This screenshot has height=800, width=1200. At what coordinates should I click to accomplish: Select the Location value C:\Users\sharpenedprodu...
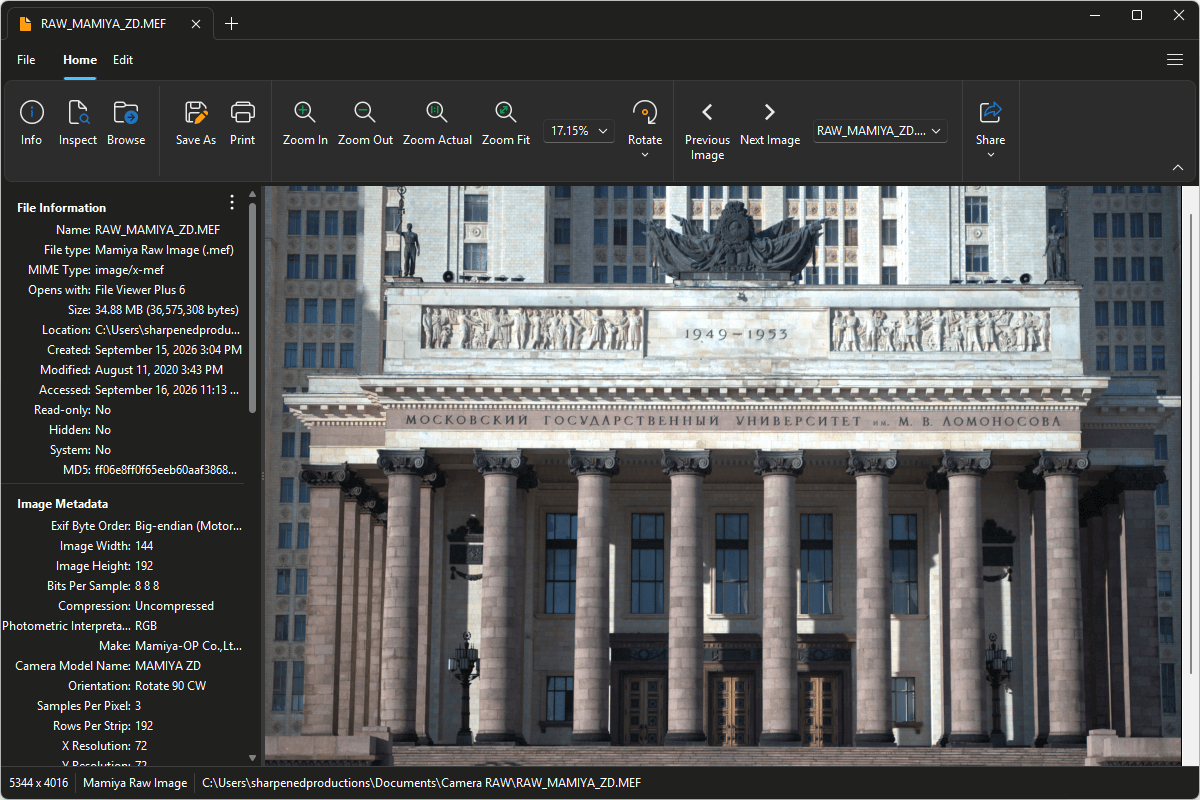click(x=168, y=330)
